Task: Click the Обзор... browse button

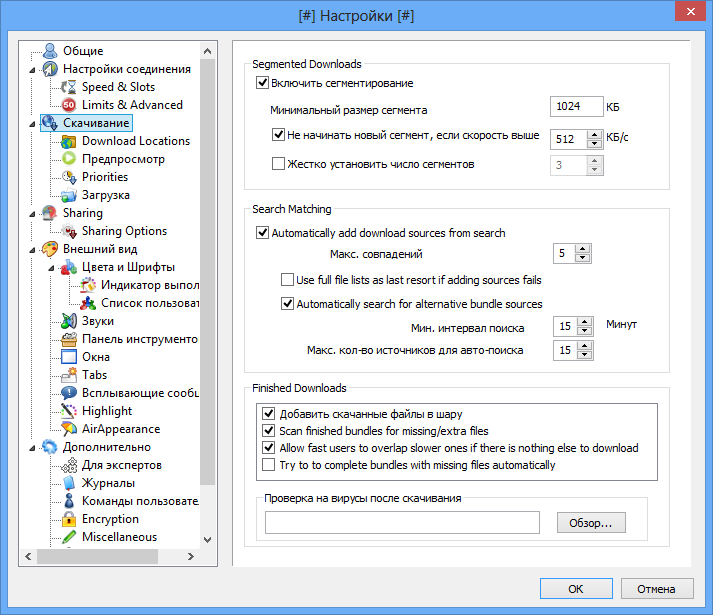Action: click(x=591, y=523)
